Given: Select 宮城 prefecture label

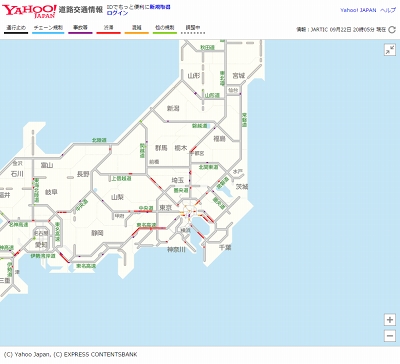Looking at the screenshot, I should [239, 76].
